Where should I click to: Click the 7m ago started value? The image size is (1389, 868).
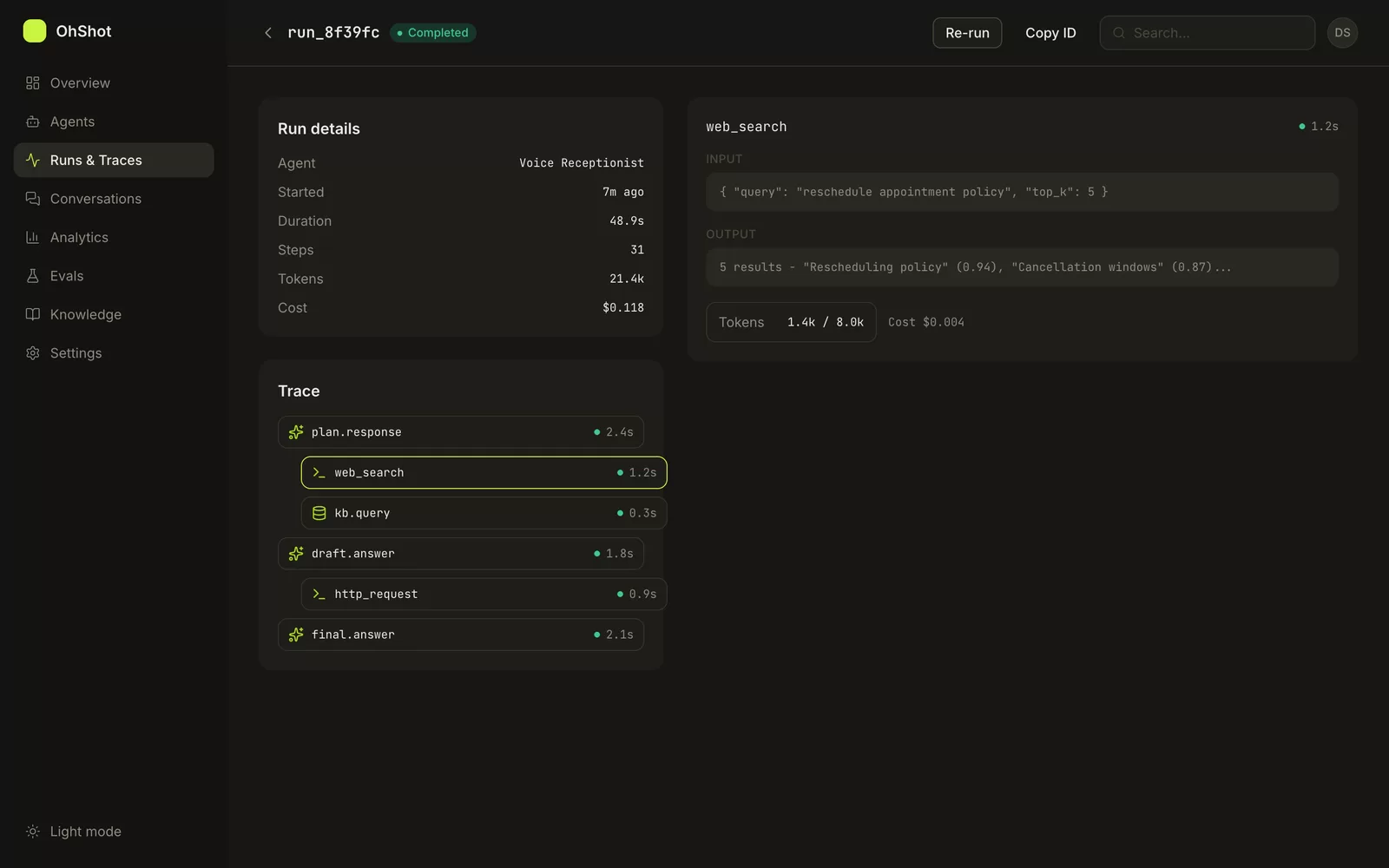coord(622,192)
